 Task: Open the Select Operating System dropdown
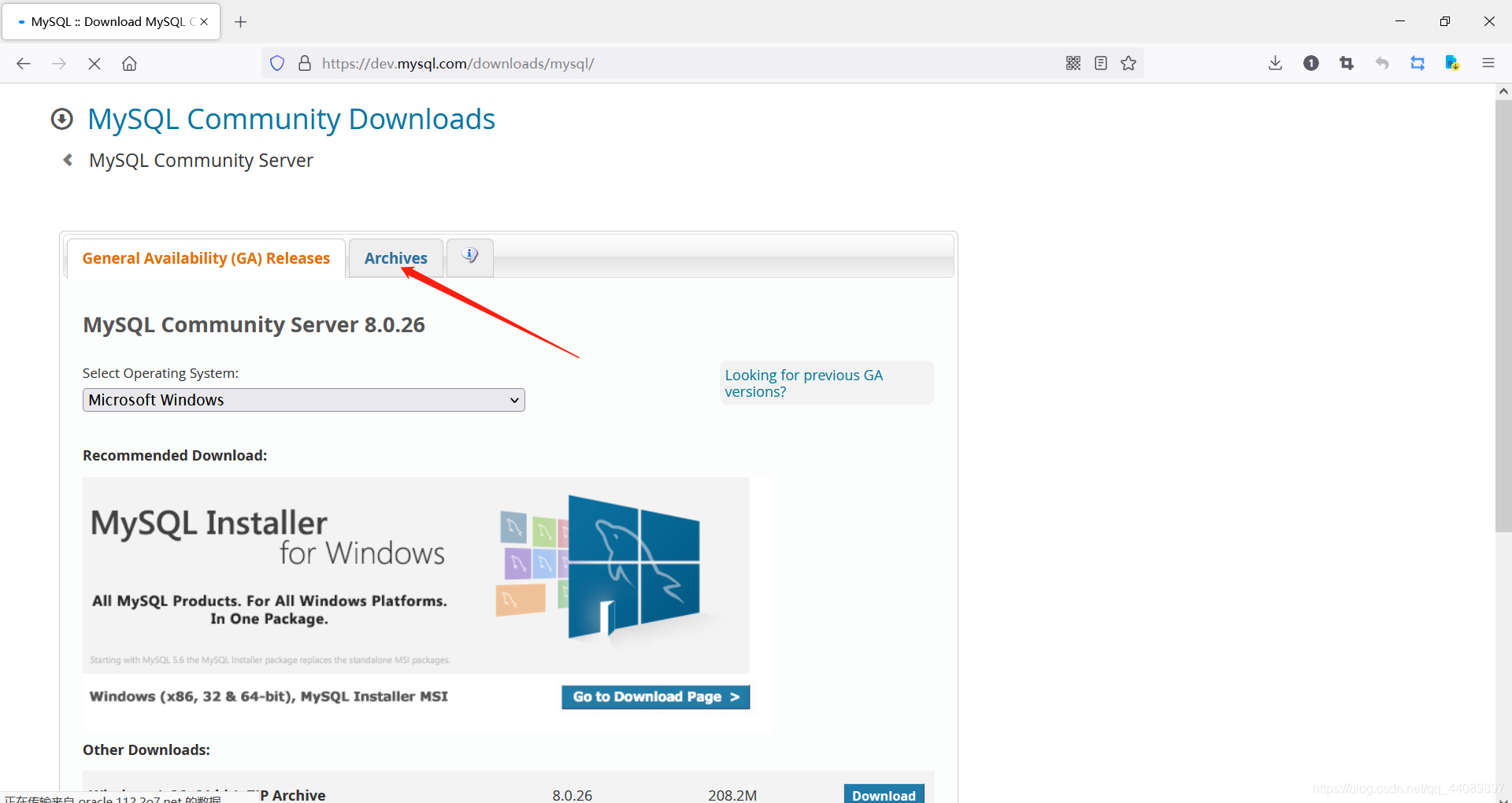(x=303, y=400)
